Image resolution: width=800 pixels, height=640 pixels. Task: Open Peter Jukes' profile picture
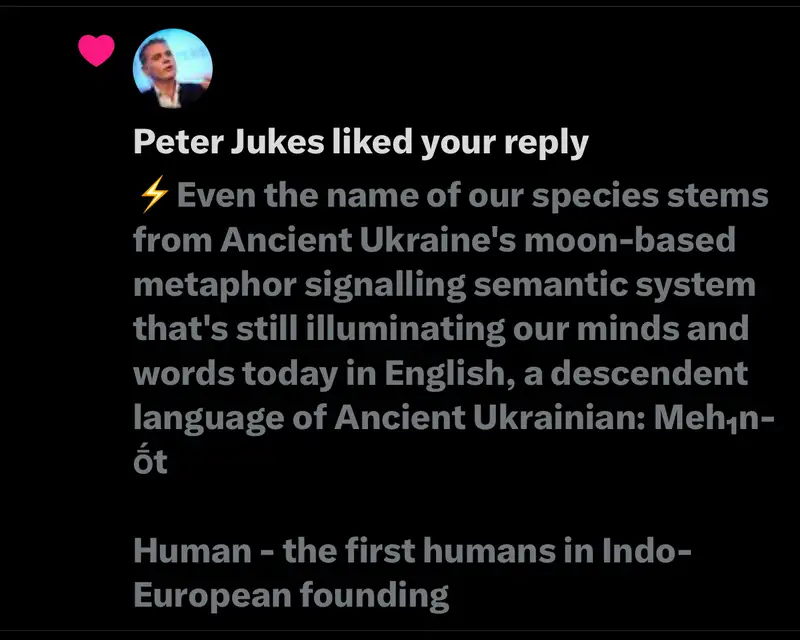click(x=172, y=69)
